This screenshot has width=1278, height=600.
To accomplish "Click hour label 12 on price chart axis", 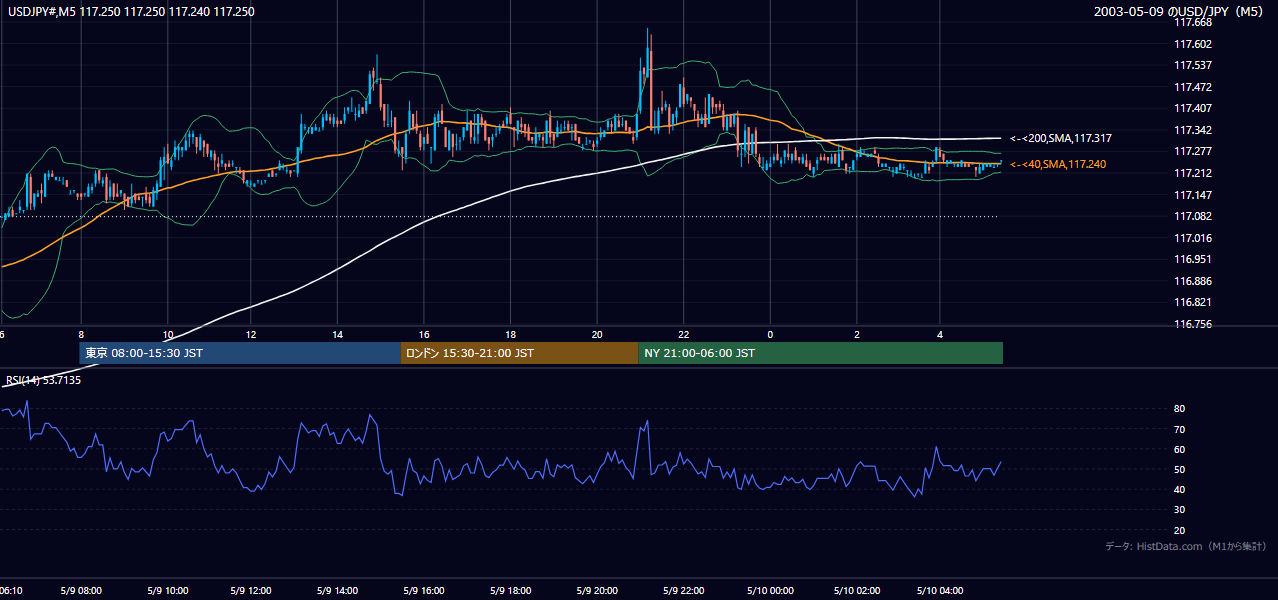I will point(253,334).
